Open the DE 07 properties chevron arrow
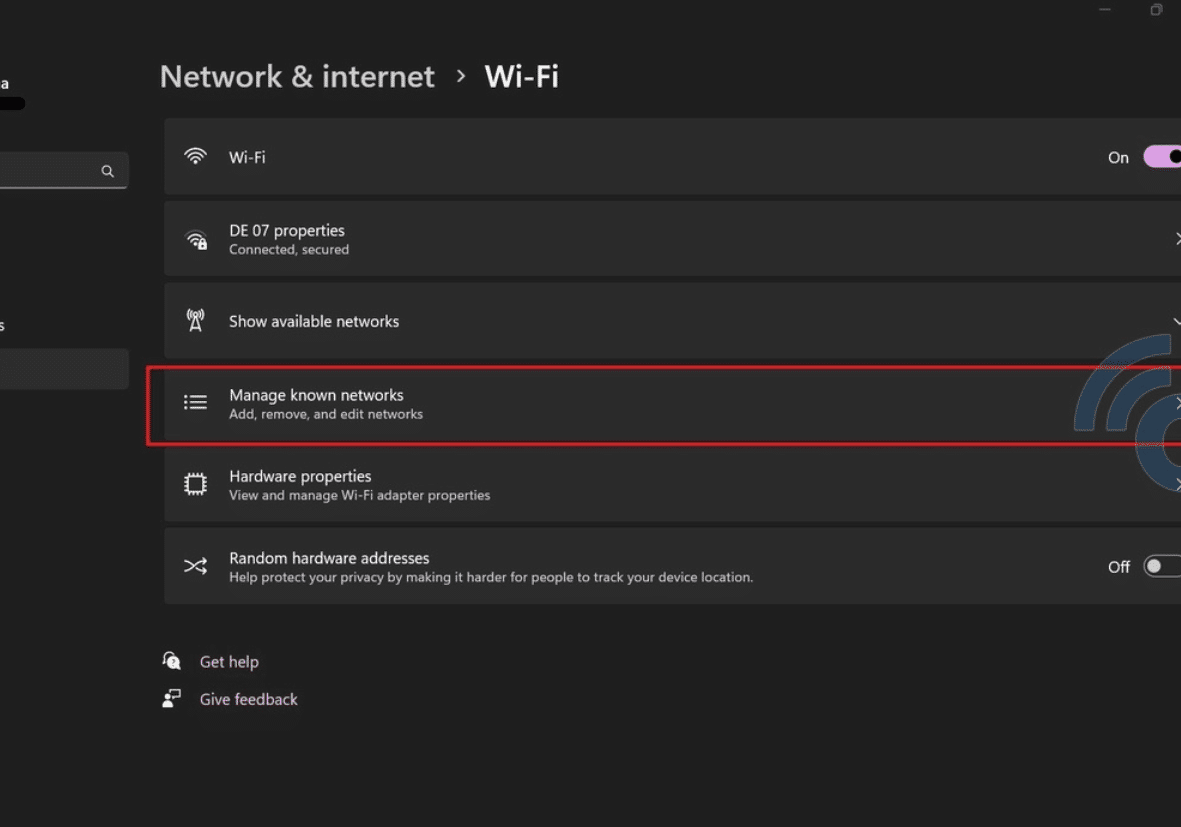The width and height of the screenshot is (1181, 827). click(1176, 239)
